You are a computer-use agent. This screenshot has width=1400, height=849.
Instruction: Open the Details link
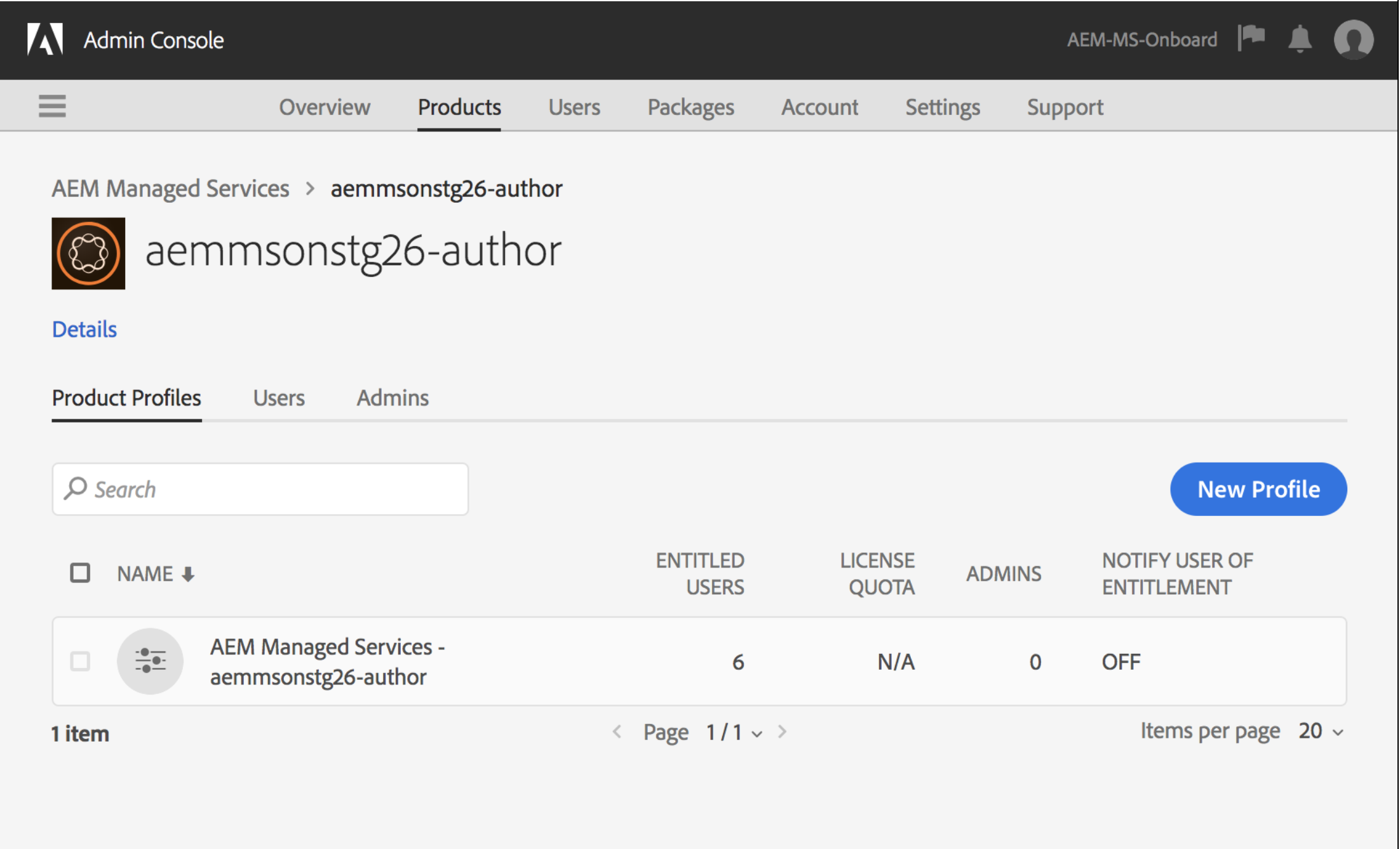pos(84,329)
